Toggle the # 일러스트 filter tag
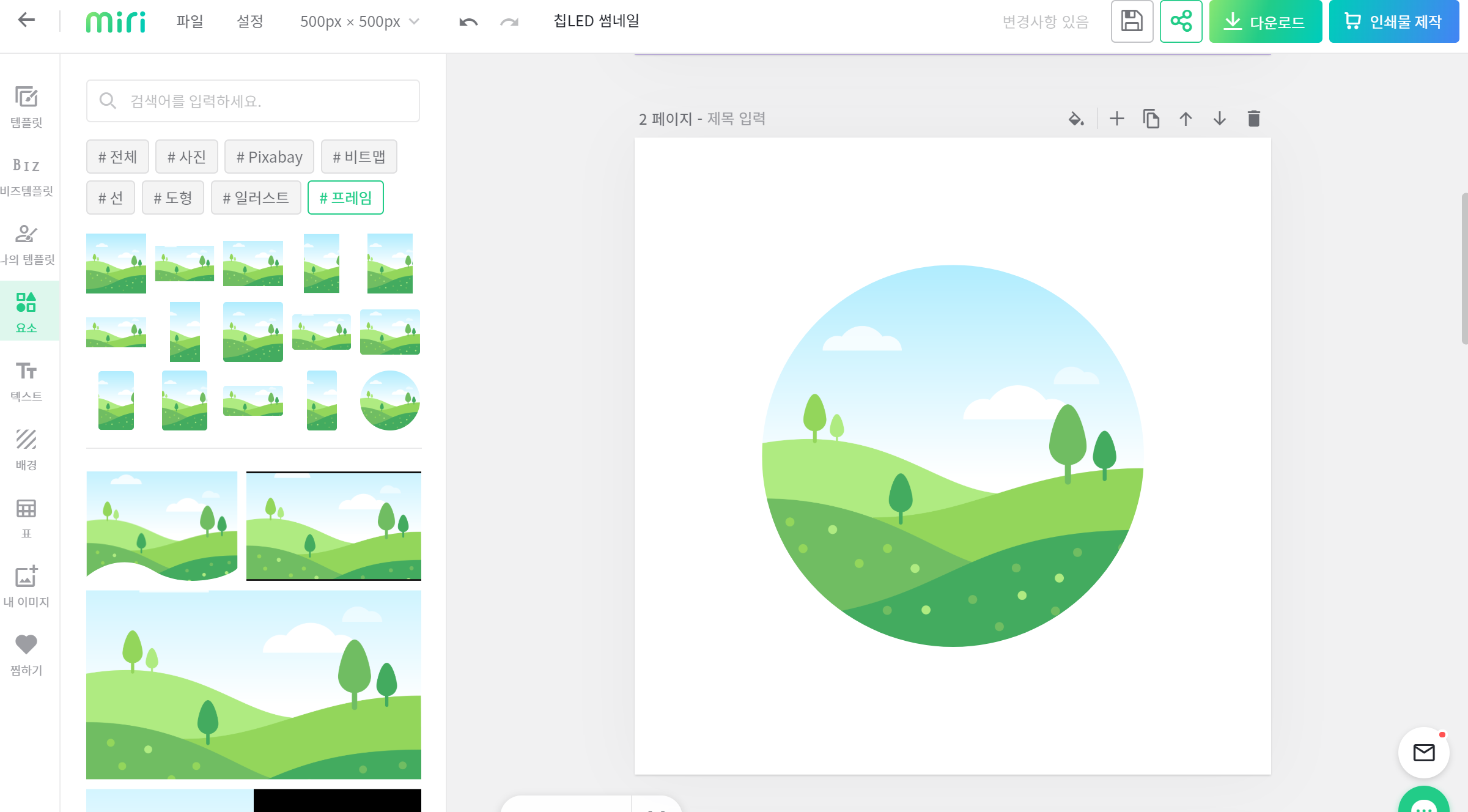The width and height of the screenshot is (1468, 812). tap(256, 197)
